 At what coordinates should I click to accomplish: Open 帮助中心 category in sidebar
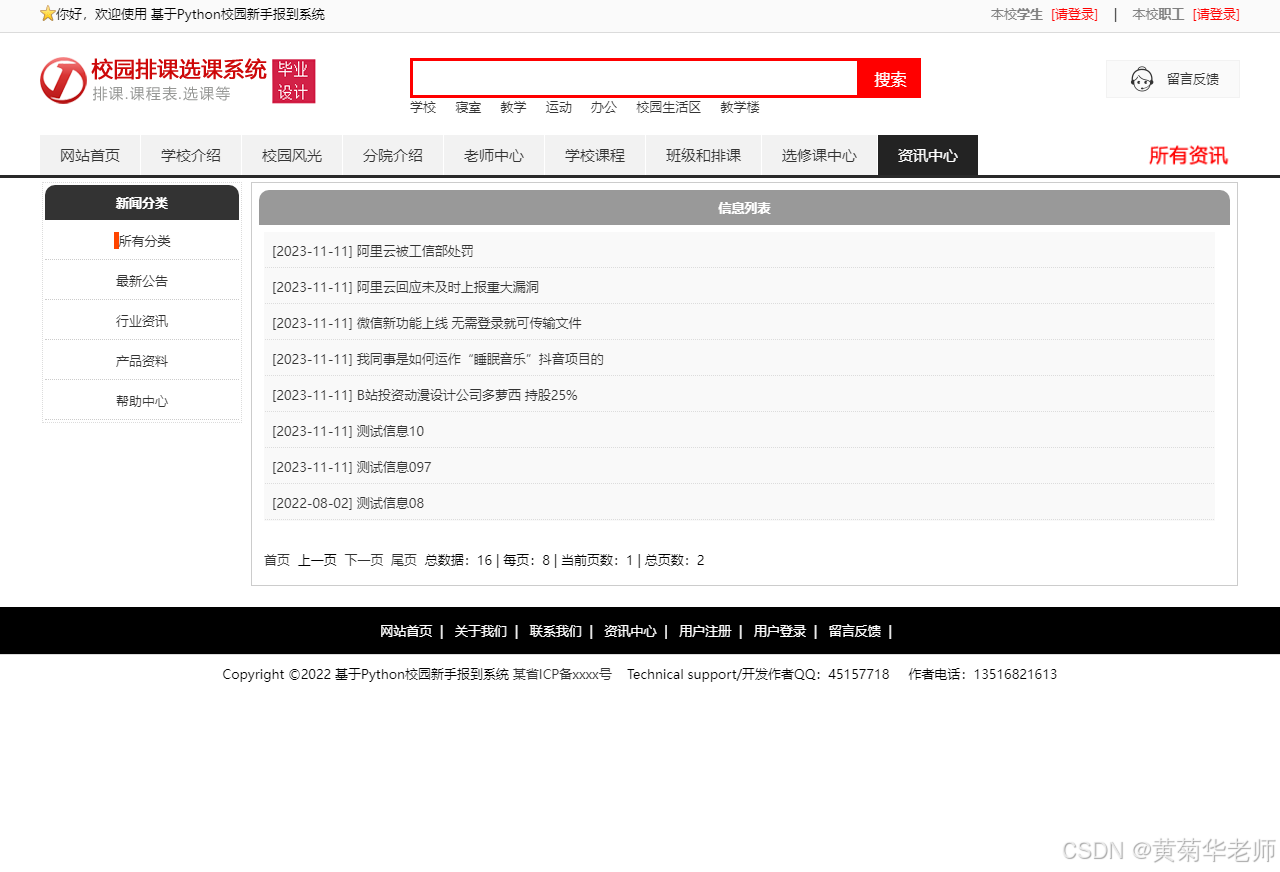[x=142, y=401]
